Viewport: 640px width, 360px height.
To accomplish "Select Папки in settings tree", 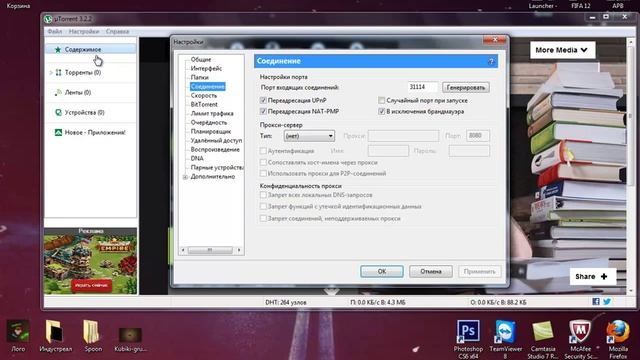I will 200,77.
